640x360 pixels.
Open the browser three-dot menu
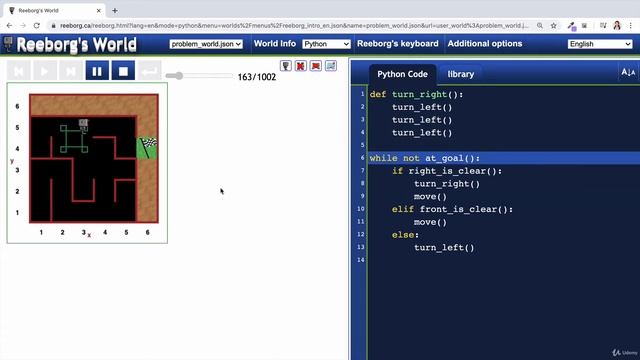pyautogui.click(x=631, y=25)
